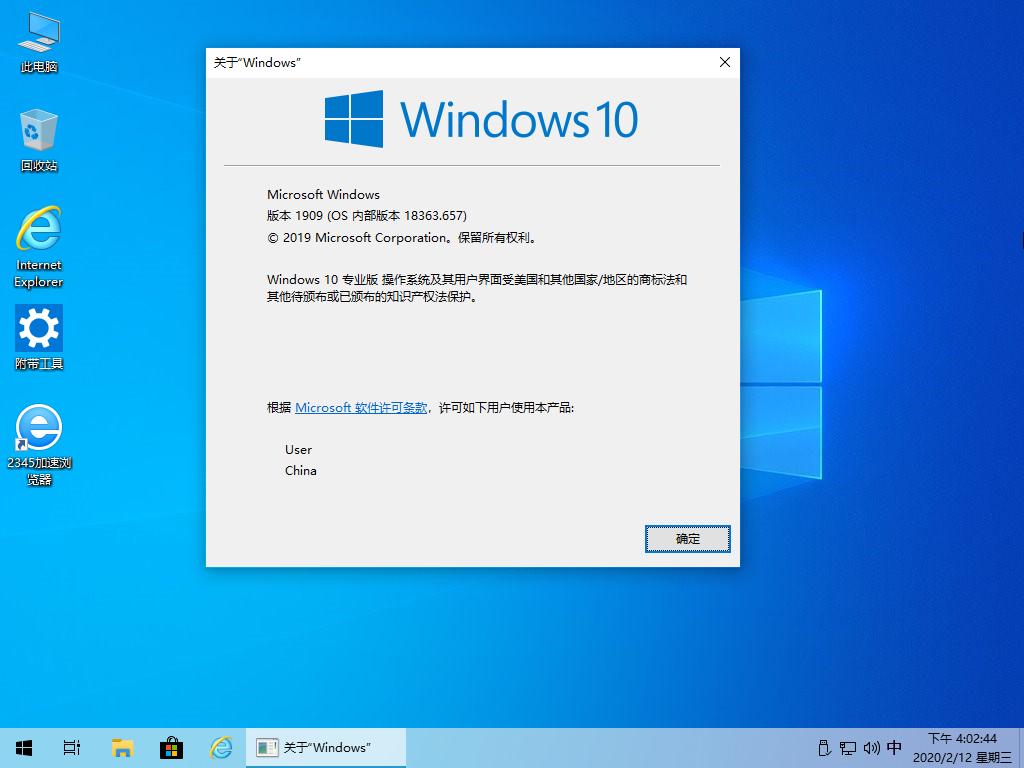
Task: Click the "Windows 10 专业版" description paragraph
Action: [477, 288]
